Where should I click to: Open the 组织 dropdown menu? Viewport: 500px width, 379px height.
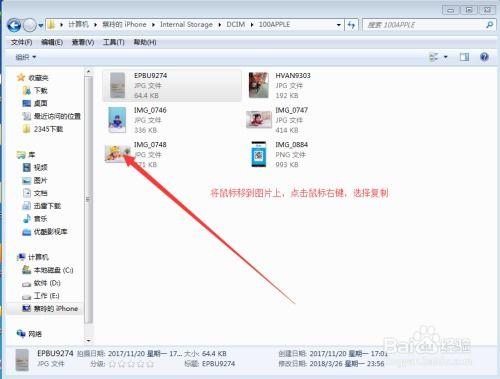pos(26,57)
